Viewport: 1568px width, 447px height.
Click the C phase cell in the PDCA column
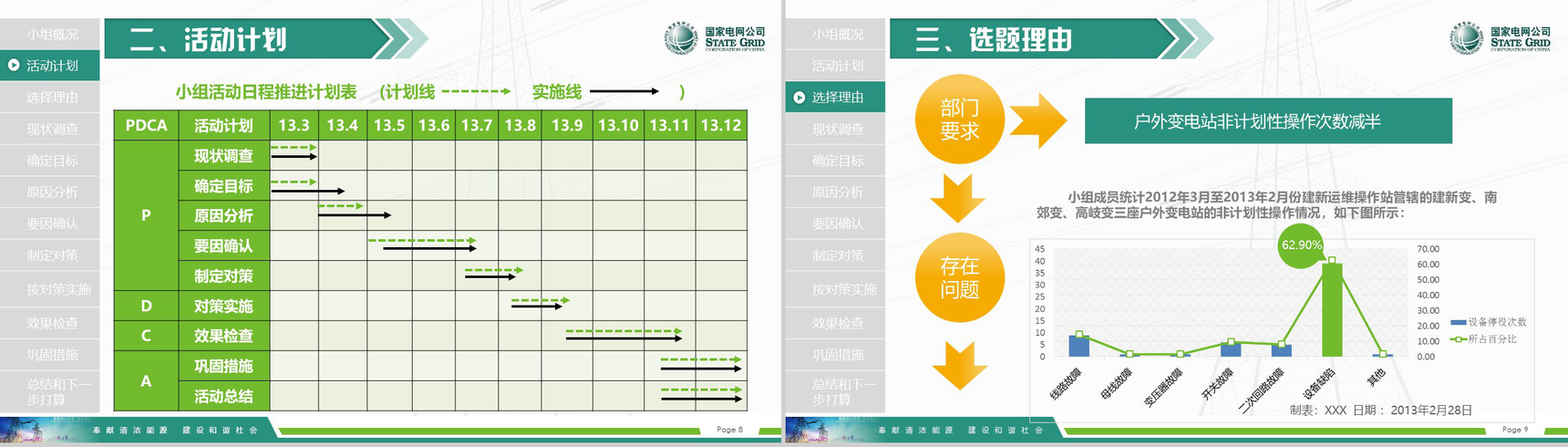tap(146, 336)
